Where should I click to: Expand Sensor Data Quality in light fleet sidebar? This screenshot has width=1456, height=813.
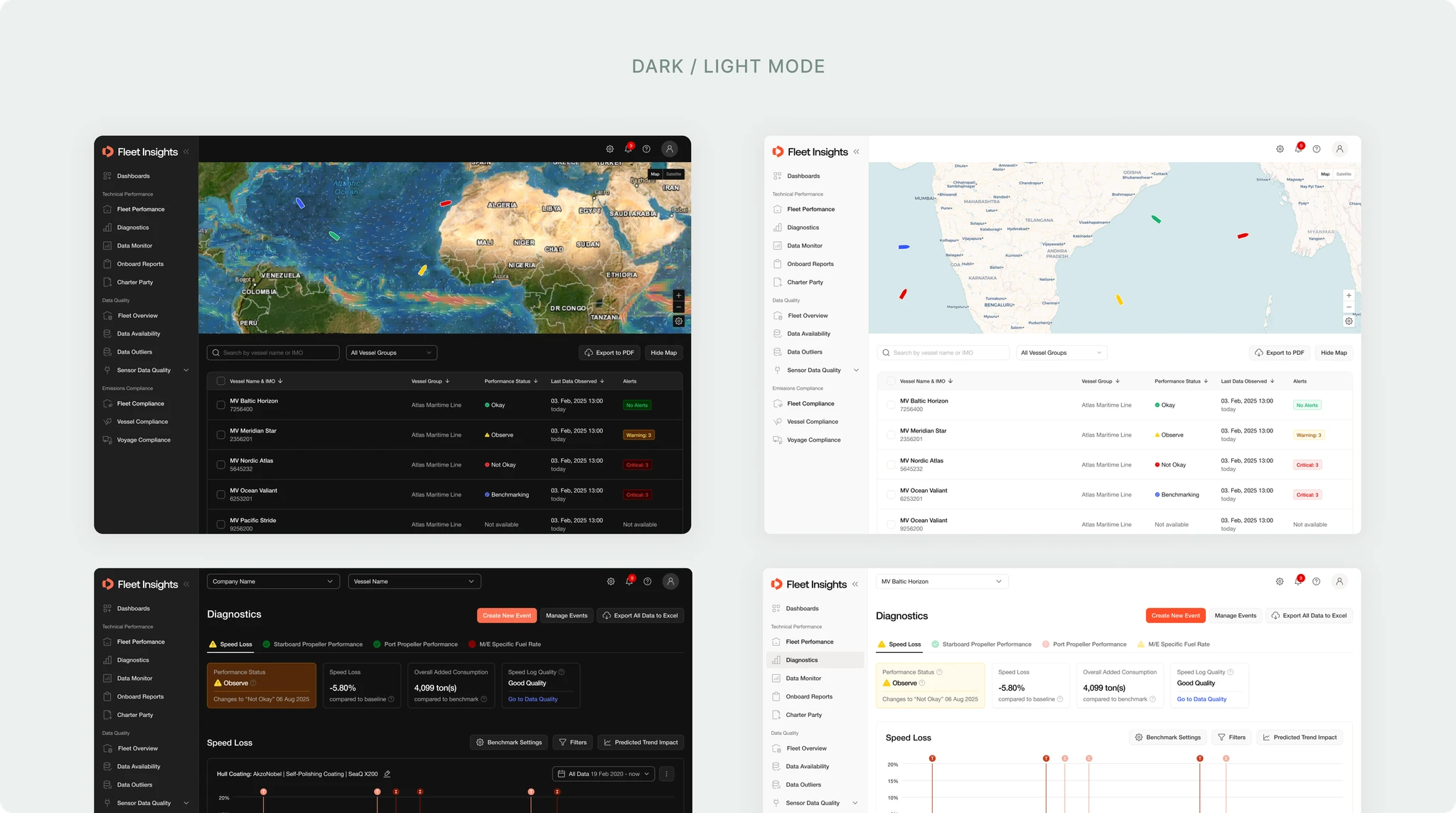coord(856,370)
